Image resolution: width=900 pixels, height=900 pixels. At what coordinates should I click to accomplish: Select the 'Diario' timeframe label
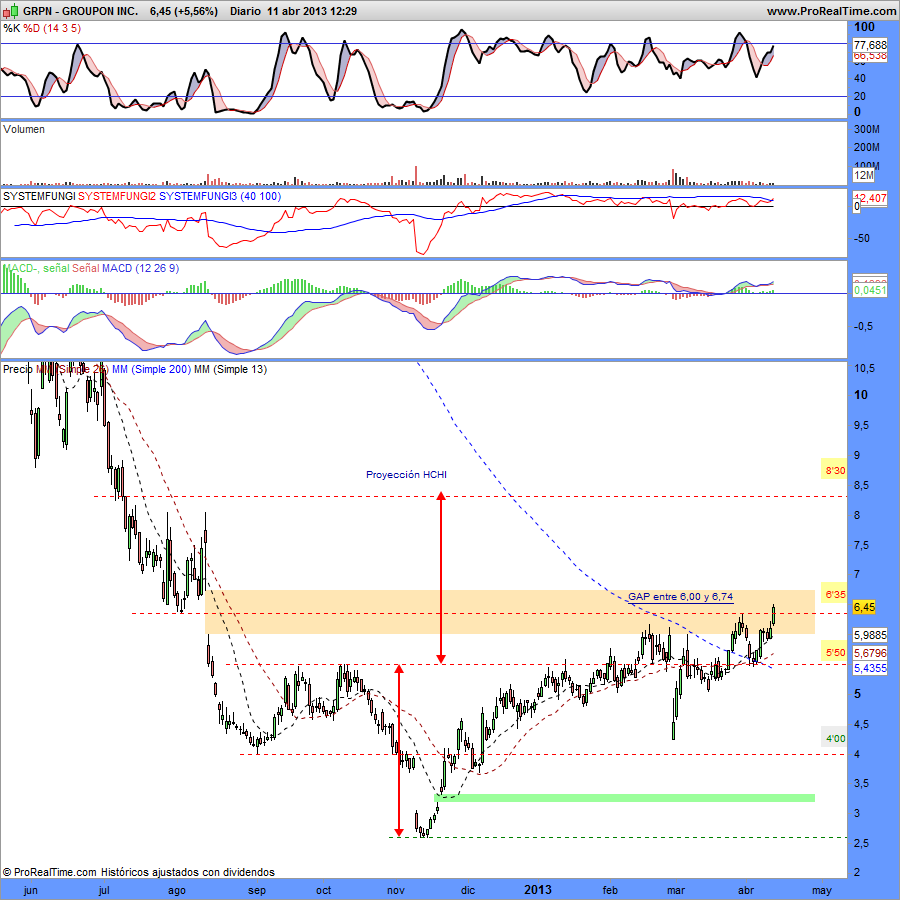click(245, 11)
